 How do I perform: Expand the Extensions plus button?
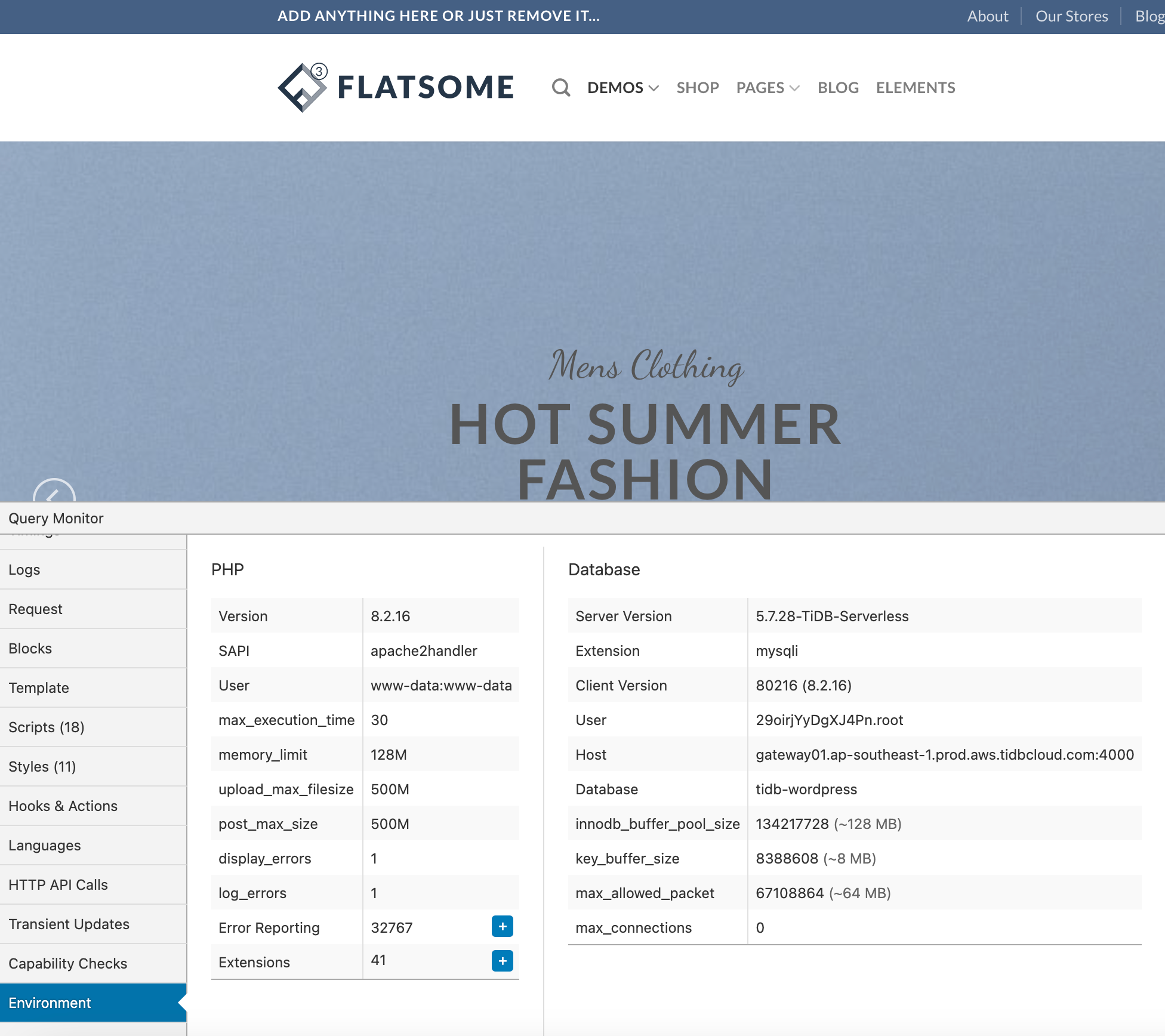[x=503, y=961]
